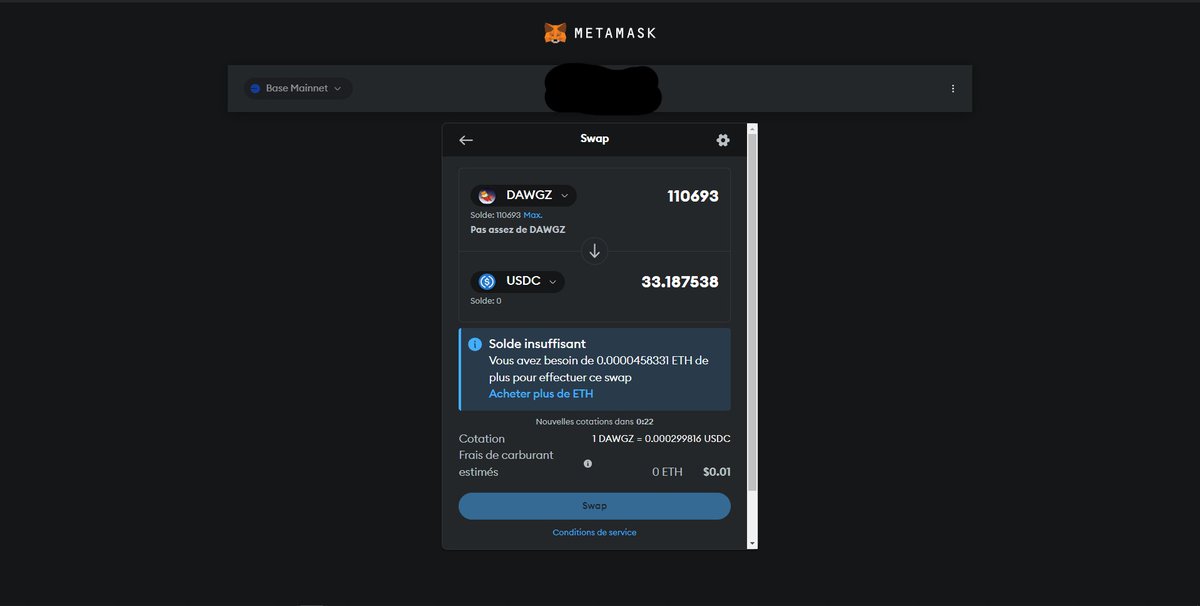
Task: Click the Solde insuffisant heading
Action: pyautogui.click(x=537, y=344)
